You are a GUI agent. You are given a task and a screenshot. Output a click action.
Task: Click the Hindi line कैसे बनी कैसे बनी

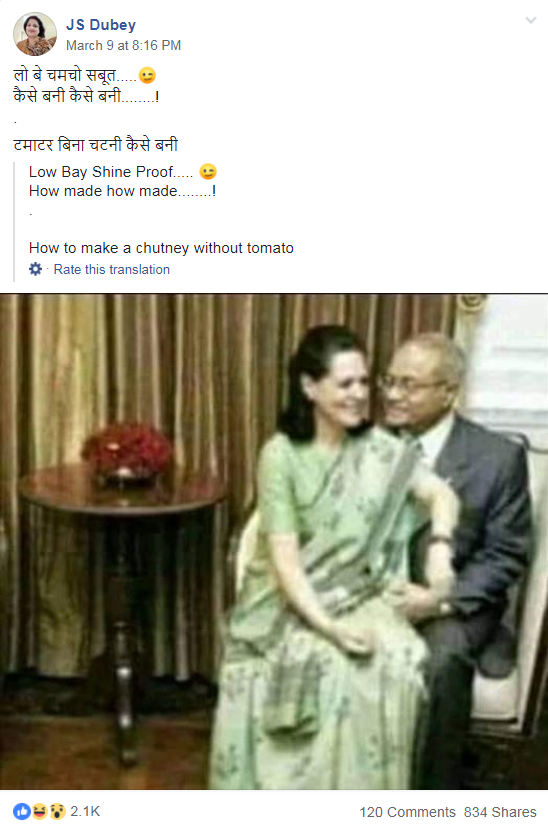[86, 96]
